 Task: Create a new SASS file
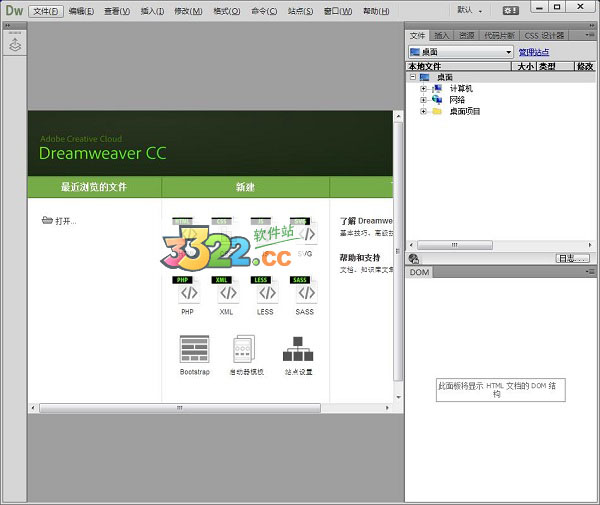(x=305, y=290)
